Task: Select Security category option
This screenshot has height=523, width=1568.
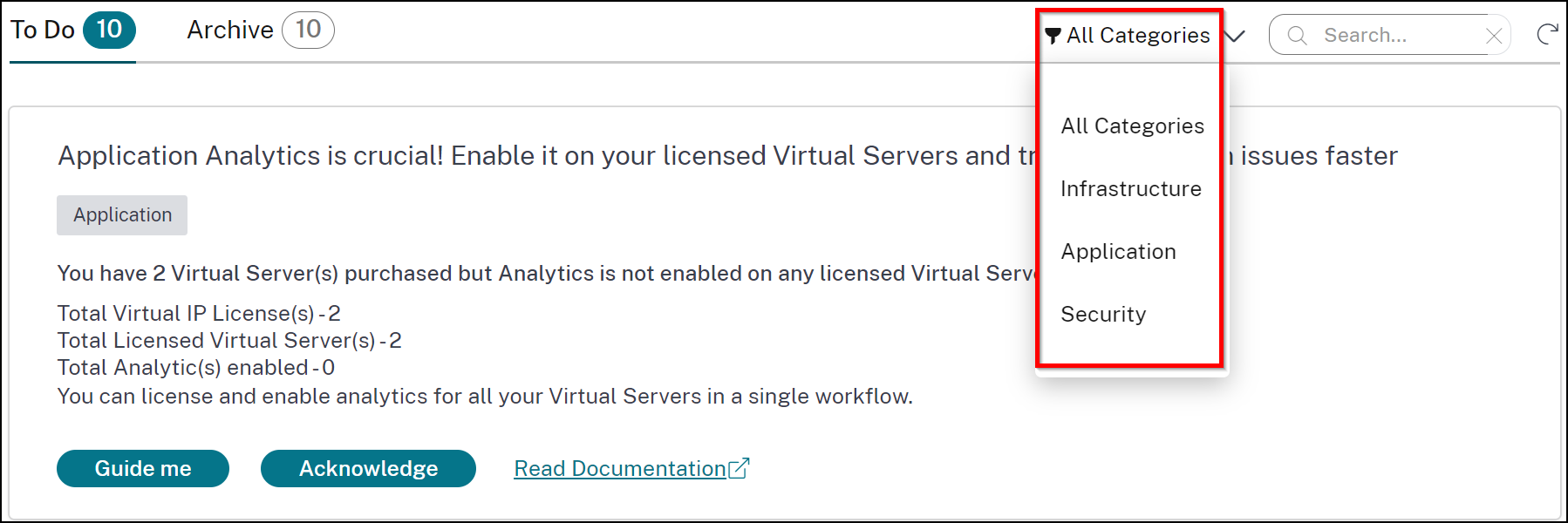Action: click(1103, 315)
